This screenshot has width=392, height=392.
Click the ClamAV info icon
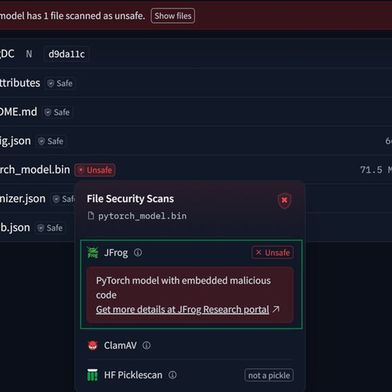(147, 345)
